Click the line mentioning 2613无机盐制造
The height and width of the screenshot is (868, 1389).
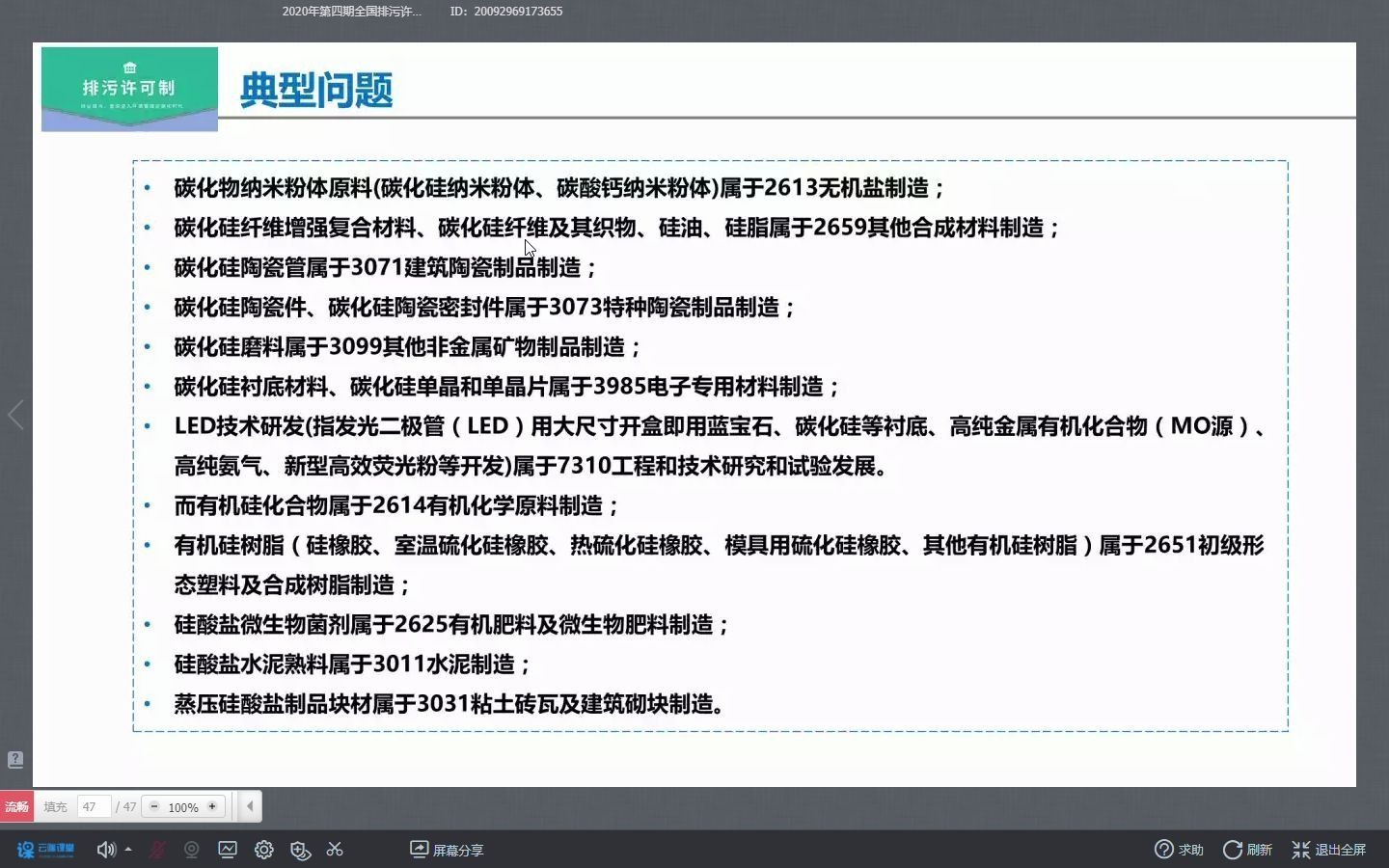coord(559,188)
